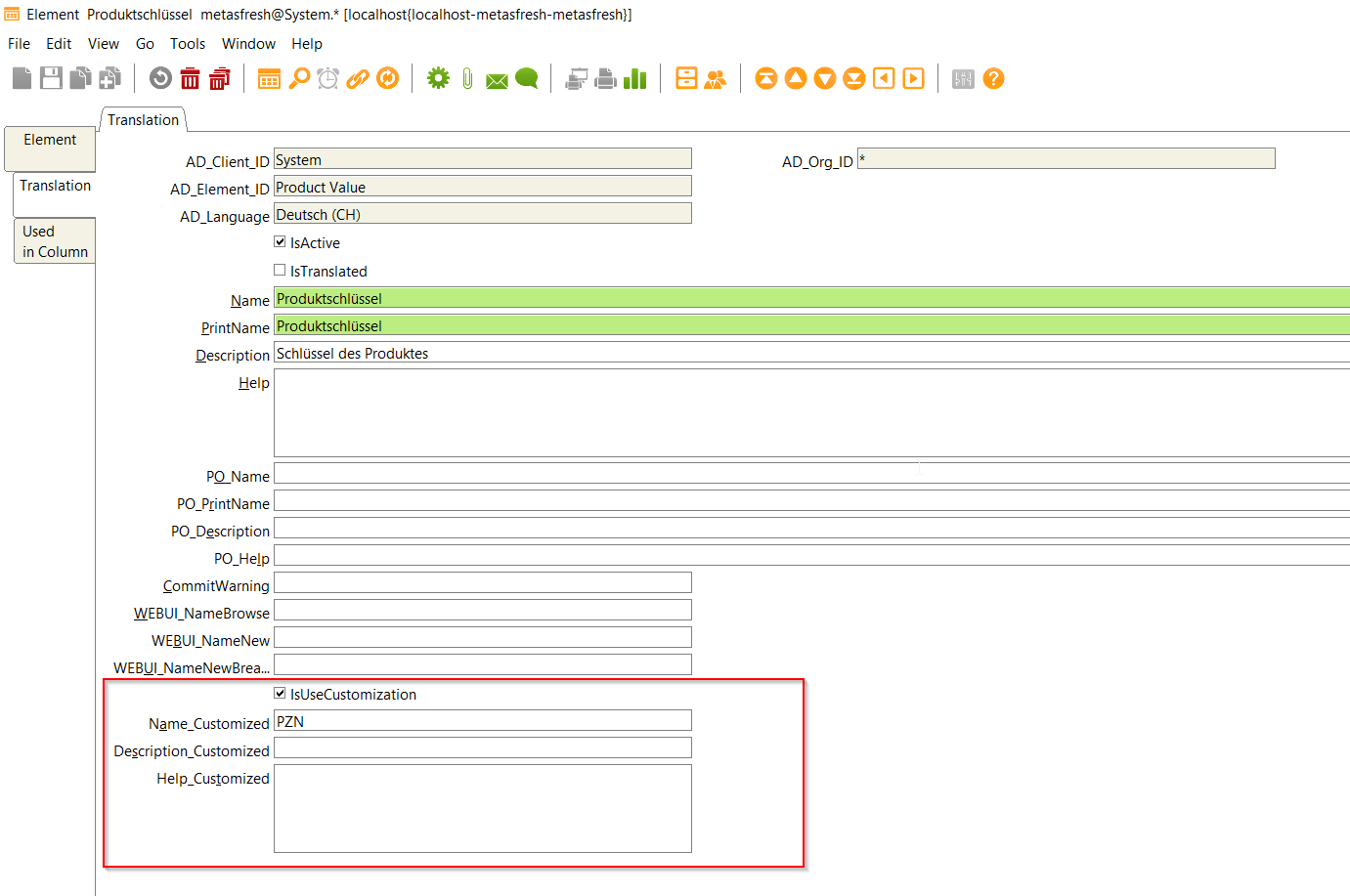Click the PrintName field
The height and width of the screenshot is (896, 1350).
[811, 325]
